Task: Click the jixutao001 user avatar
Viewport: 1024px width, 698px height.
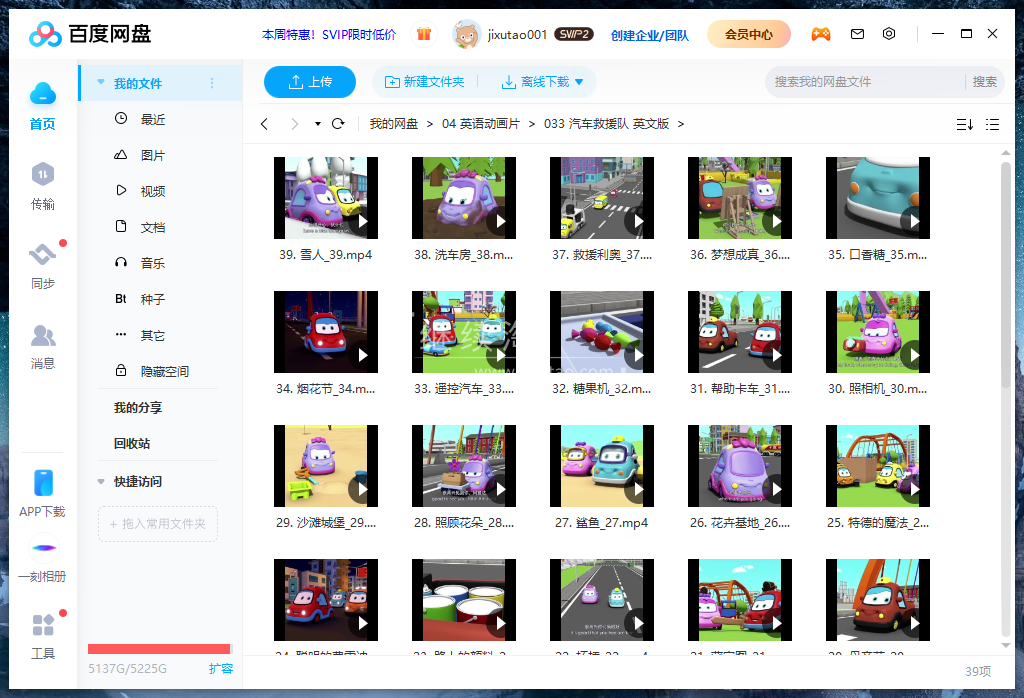Action: click(x=466, y=34)
